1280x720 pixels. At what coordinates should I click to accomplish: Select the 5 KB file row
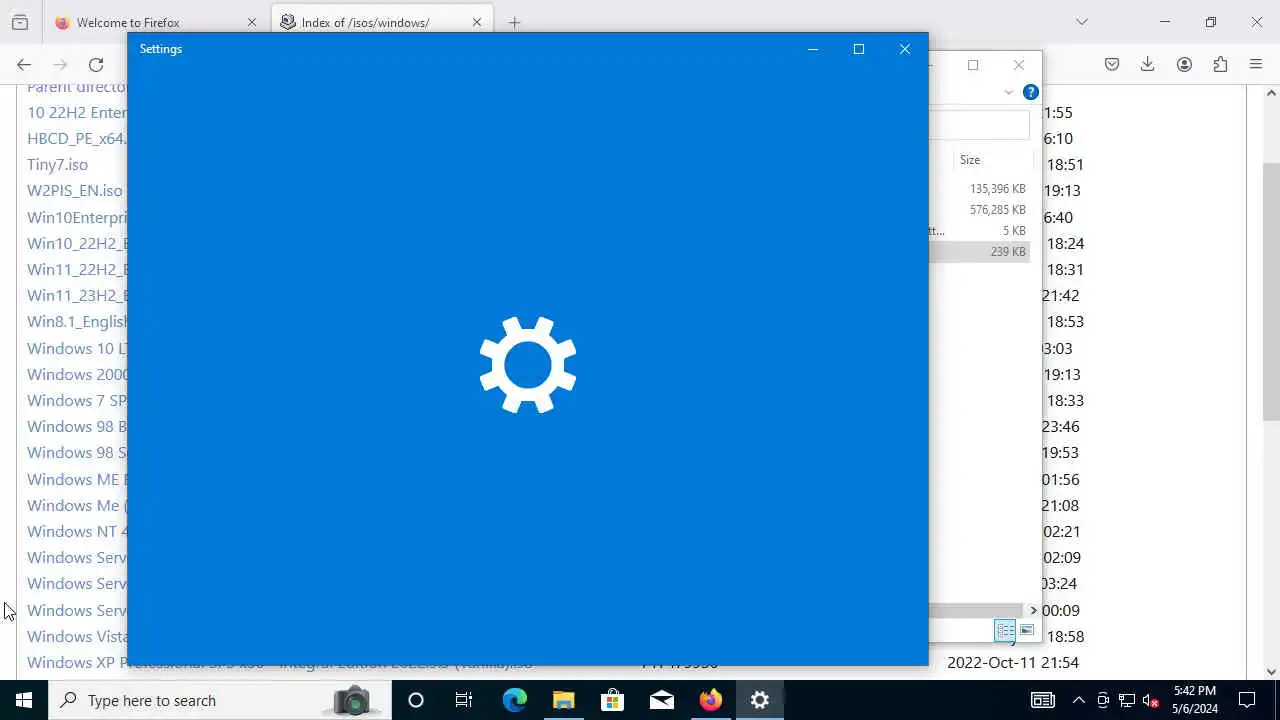click(979, 231)
